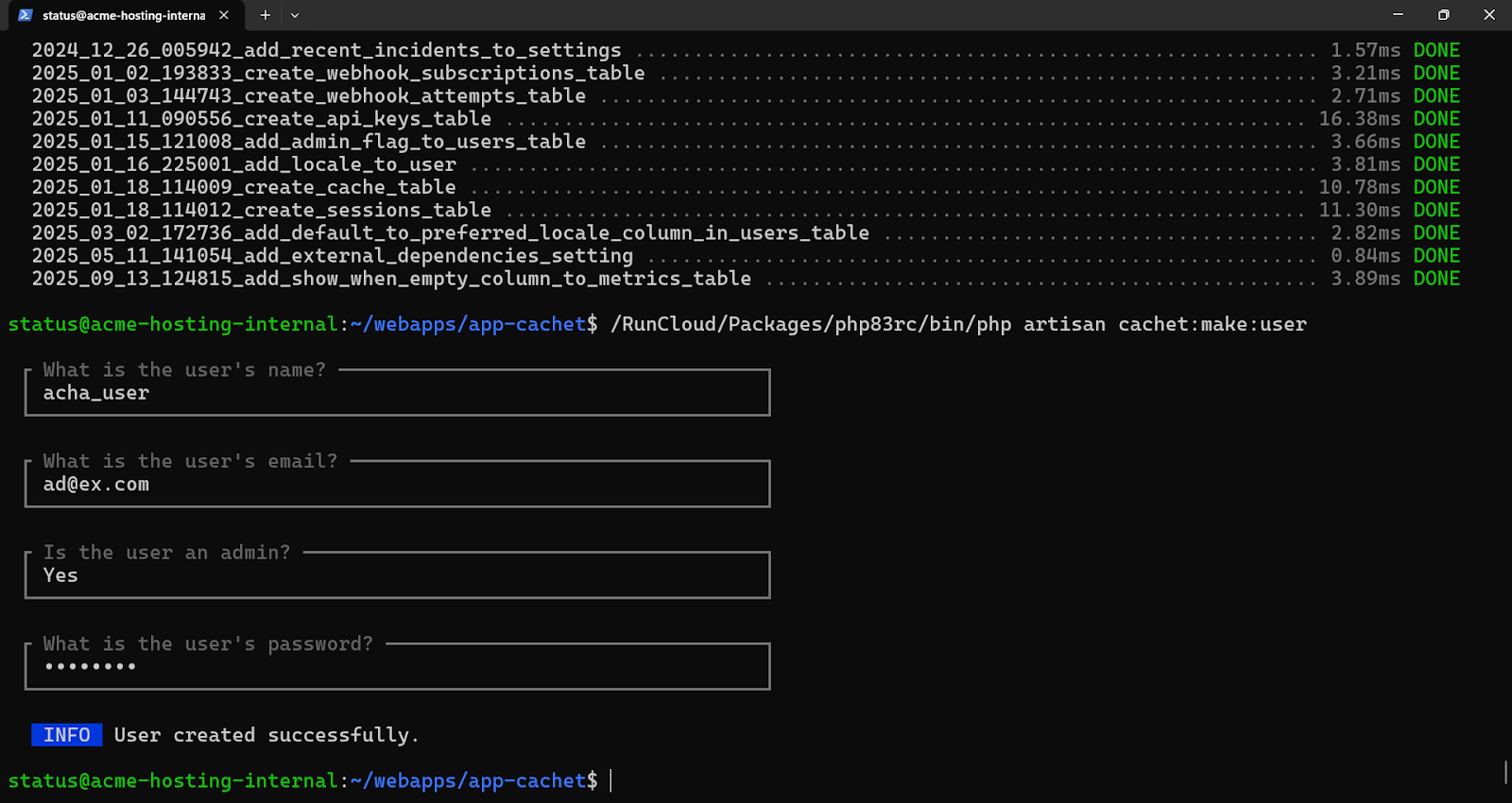Close the terminal window

click(x=1488, y=15)
